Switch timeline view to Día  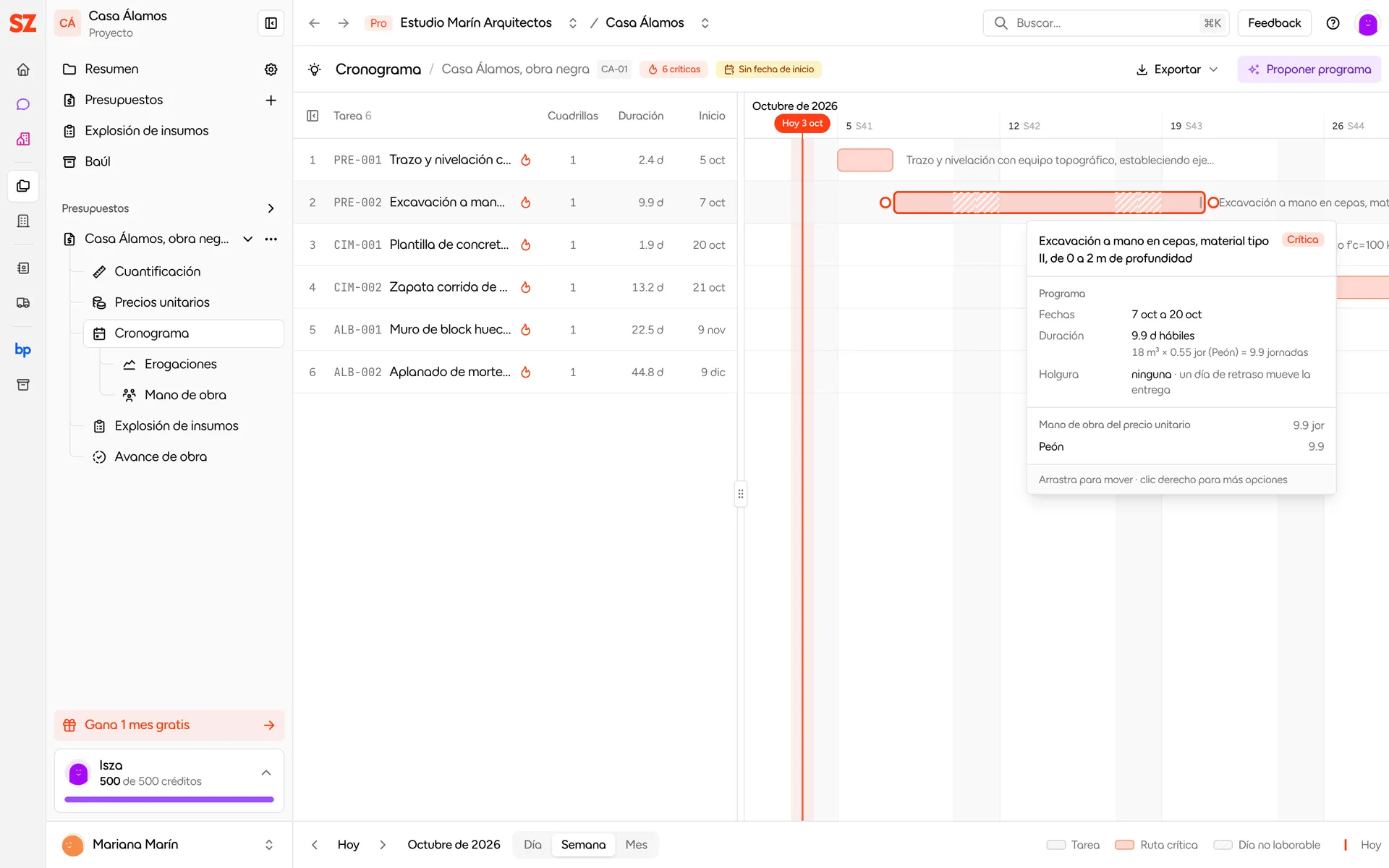532,845
